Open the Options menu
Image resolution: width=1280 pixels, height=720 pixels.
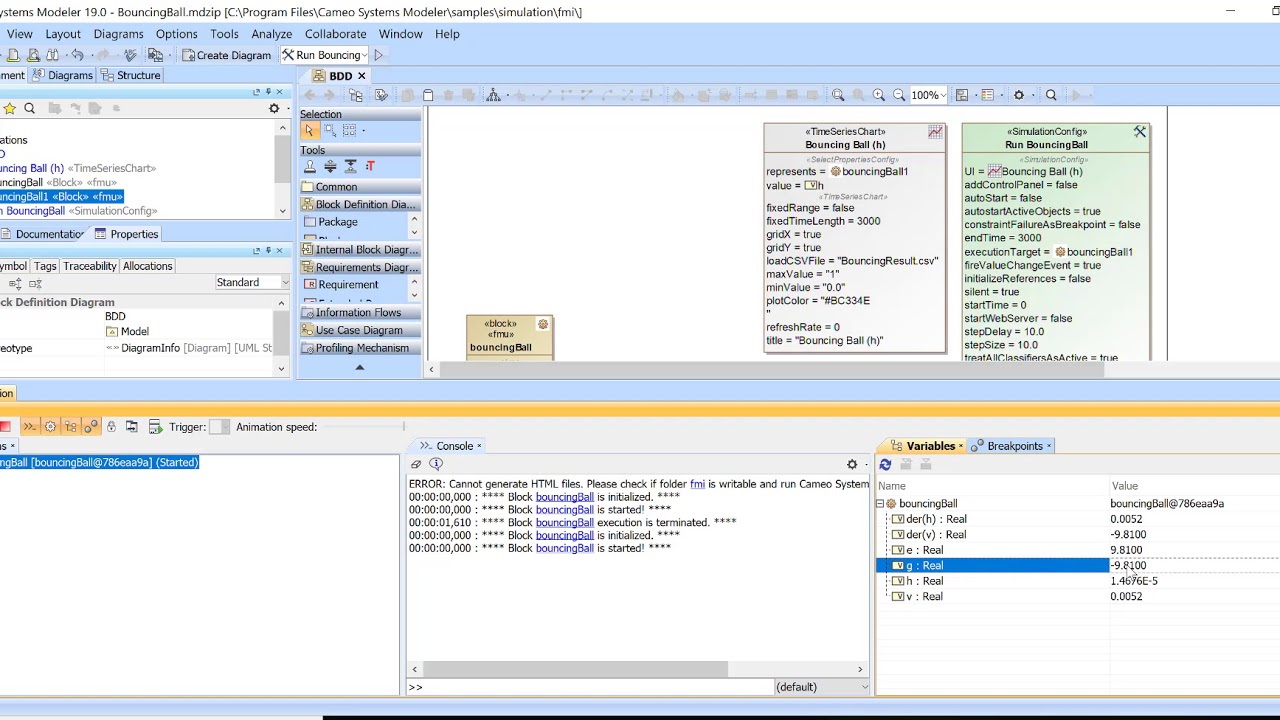pos(177,34)
